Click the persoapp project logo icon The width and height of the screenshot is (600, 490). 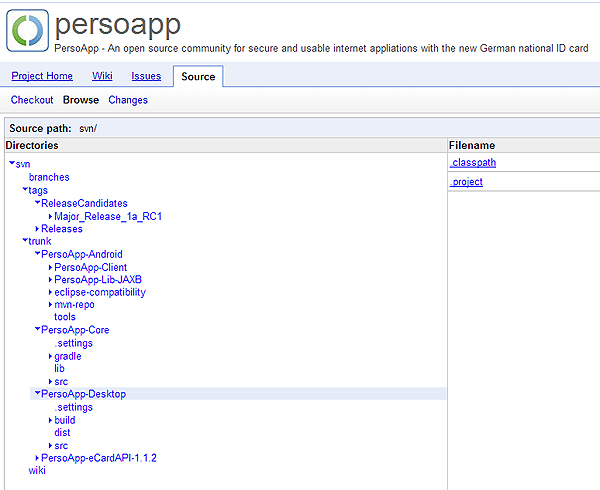point(28,30)
